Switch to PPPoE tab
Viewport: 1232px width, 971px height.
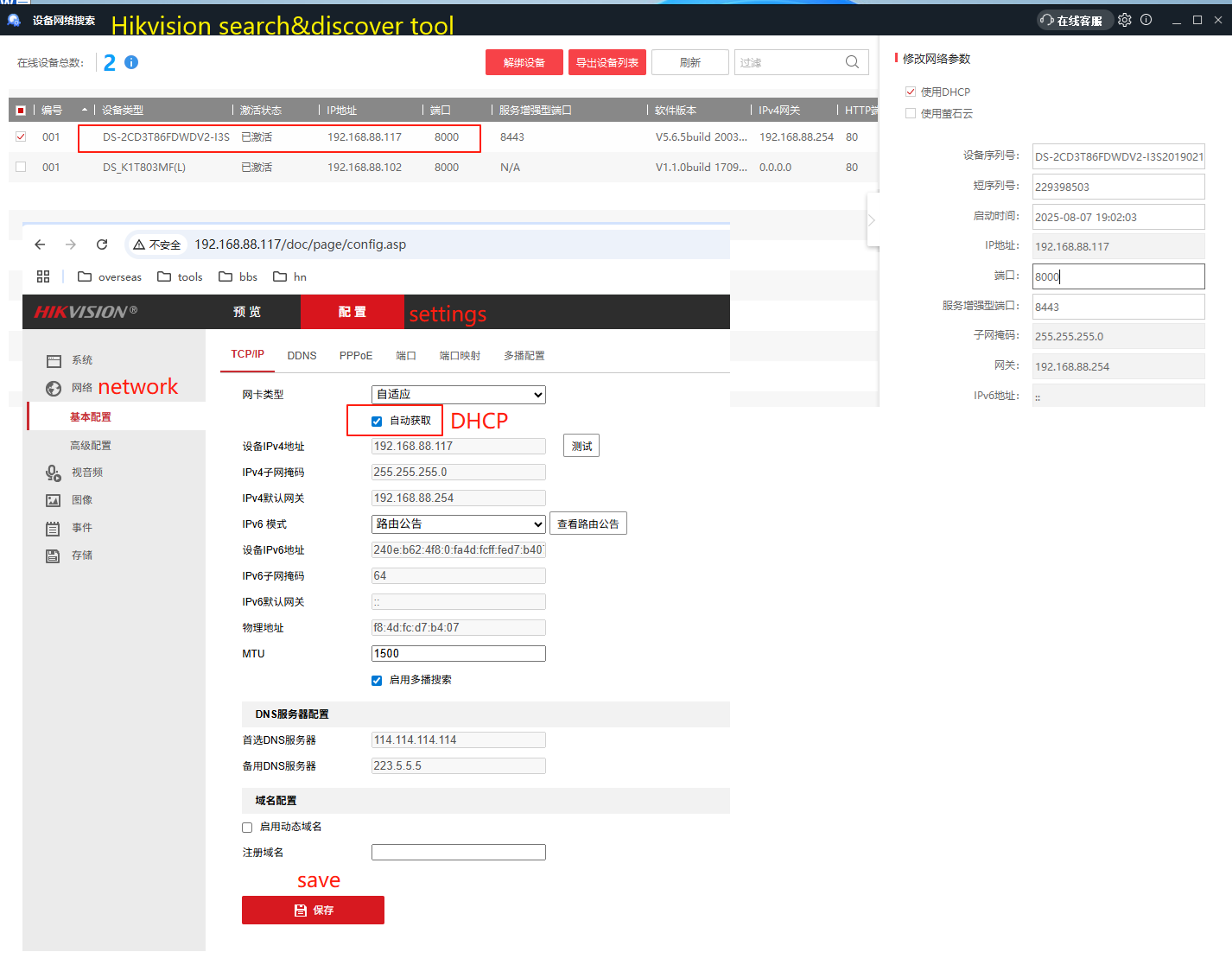[x=356, y=356]
